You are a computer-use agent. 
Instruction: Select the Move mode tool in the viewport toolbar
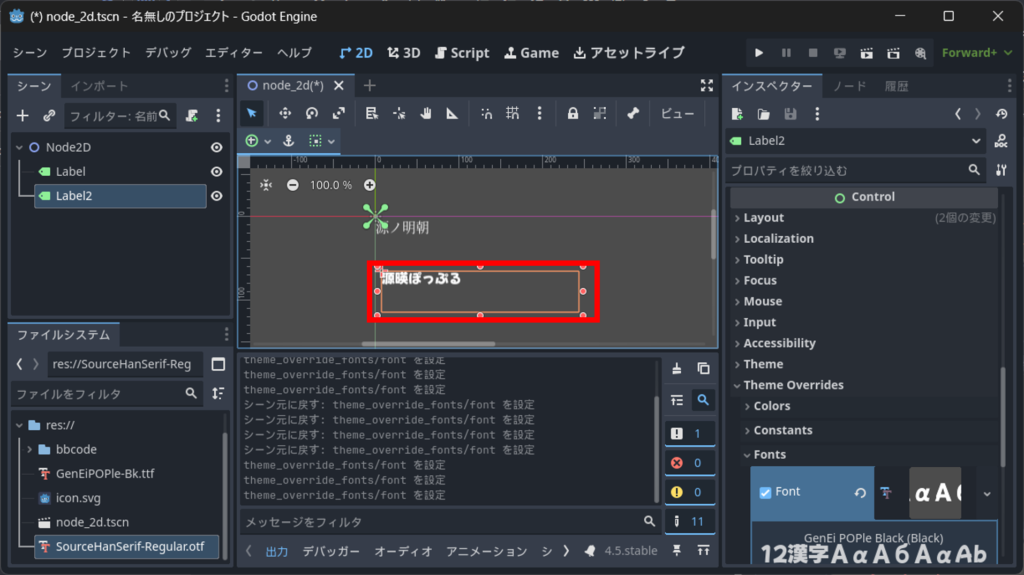(285, 114)
